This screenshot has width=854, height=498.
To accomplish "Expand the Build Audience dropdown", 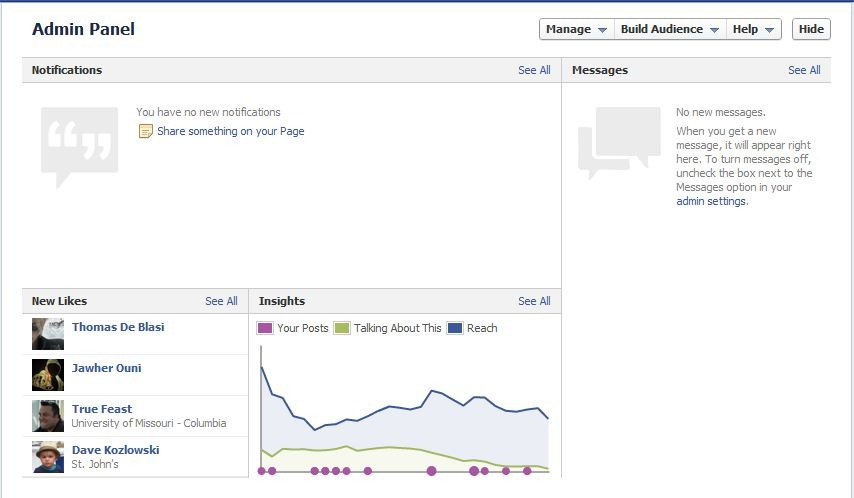I will click(x=670, y=29).
